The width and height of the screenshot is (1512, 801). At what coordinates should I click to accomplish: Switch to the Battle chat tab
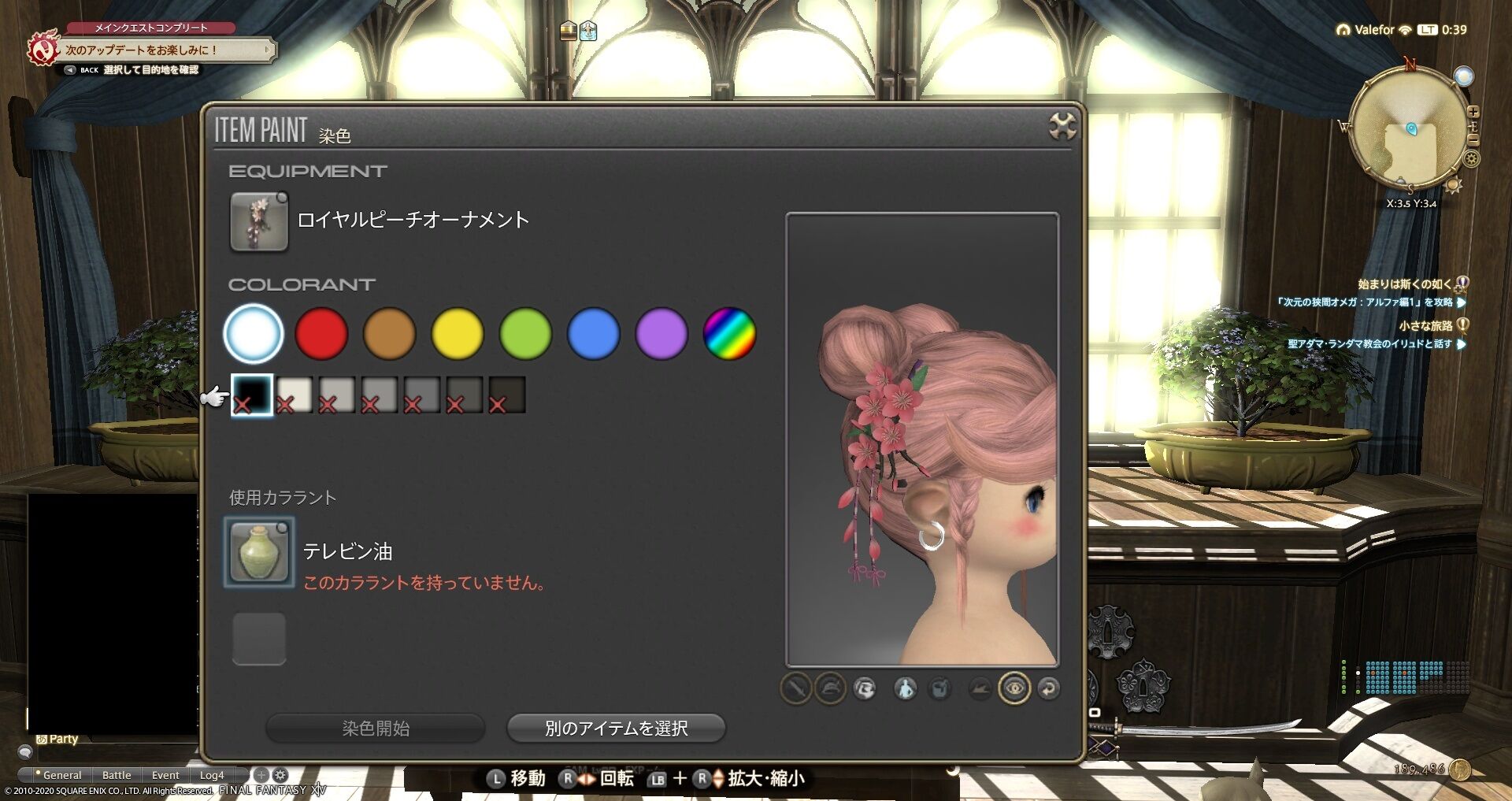[117, 775]
